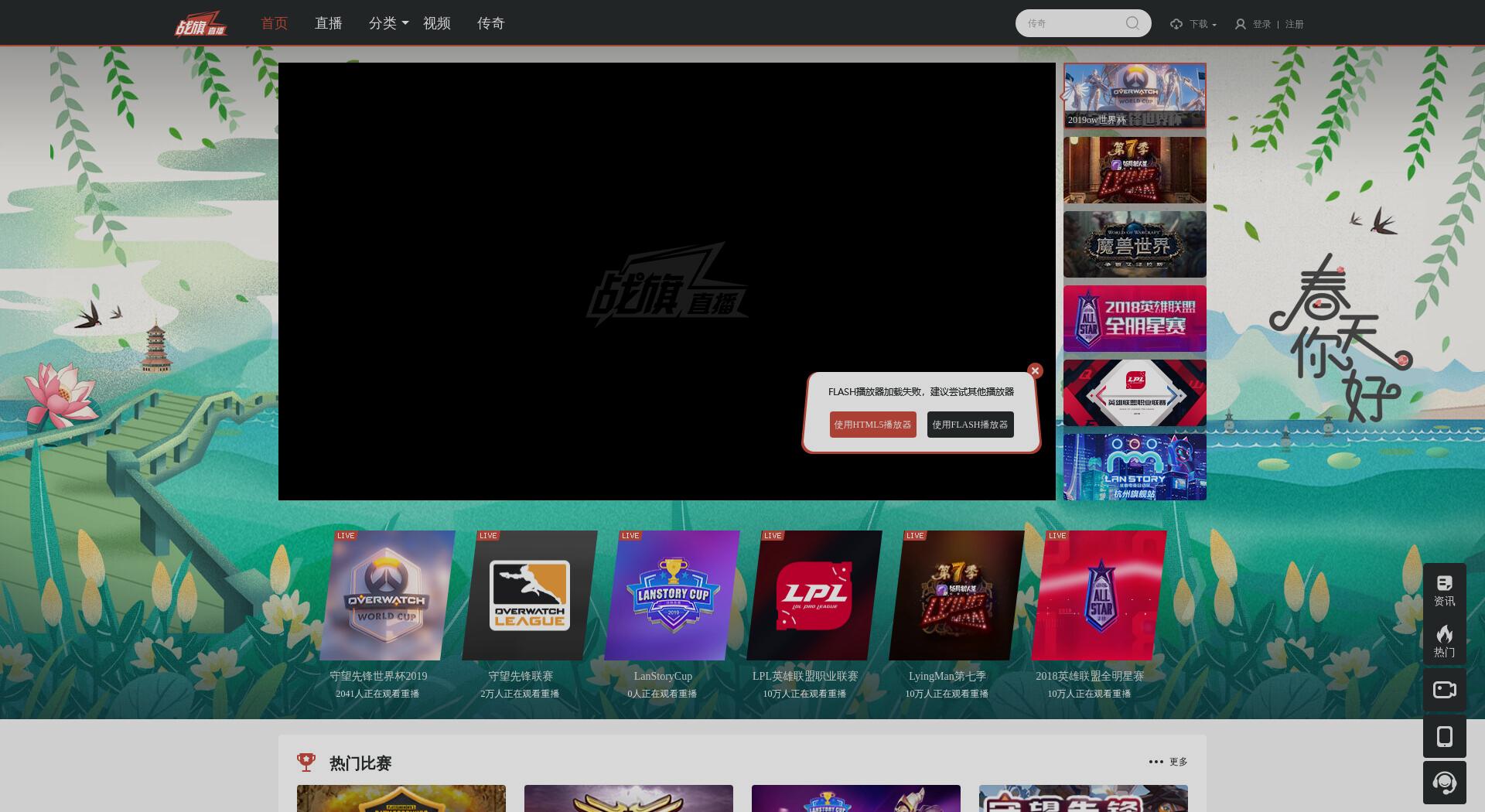Select the 魔兽世界 side thumbnail
Image resolution: width=1485 pixels, height=812 pixels.
(x=1135, y=244)
